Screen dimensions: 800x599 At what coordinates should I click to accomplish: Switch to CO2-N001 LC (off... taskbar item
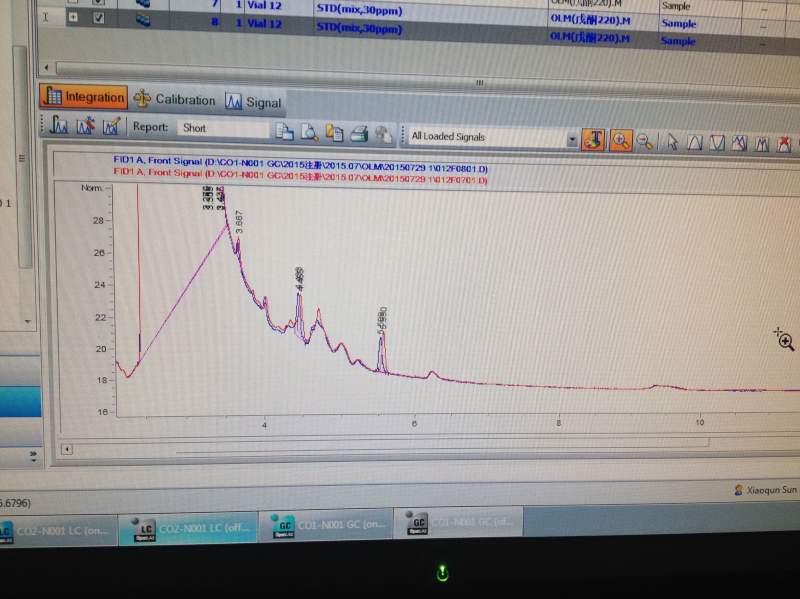[189, 529]
